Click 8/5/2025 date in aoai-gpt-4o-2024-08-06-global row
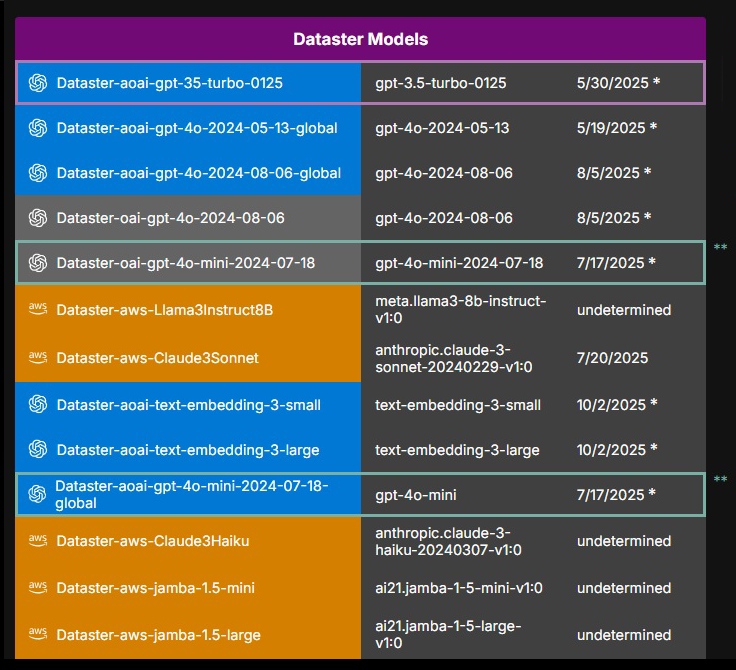Screen dimensions: 736x670 click(x=613, y=173)
